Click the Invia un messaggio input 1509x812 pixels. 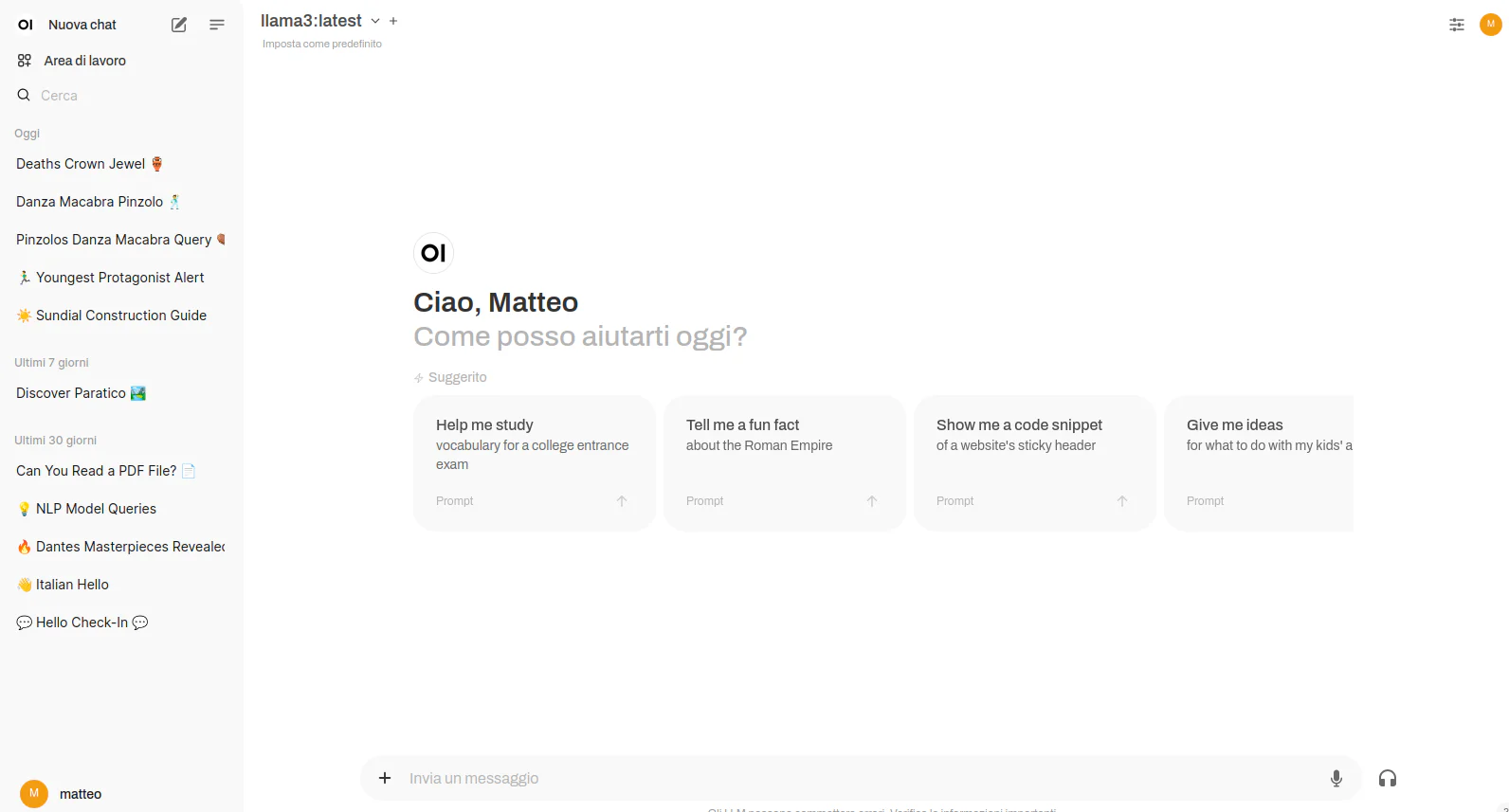861,778
